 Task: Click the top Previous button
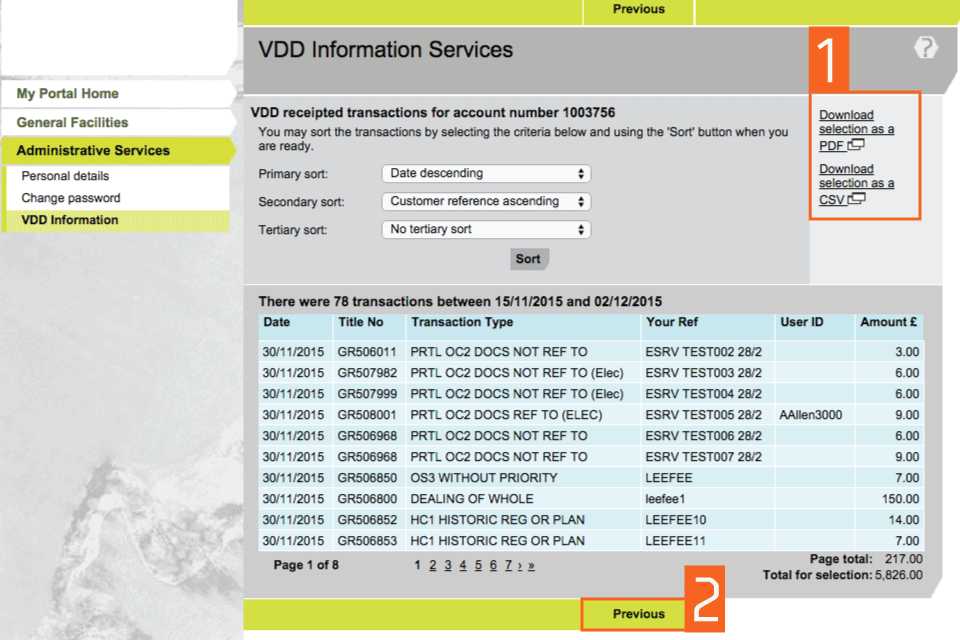pos(638,9)
